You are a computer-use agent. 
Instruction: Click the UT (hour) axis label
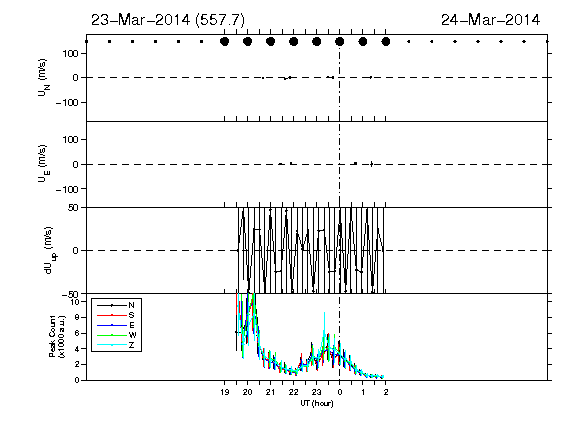click(x=317, y=403)
